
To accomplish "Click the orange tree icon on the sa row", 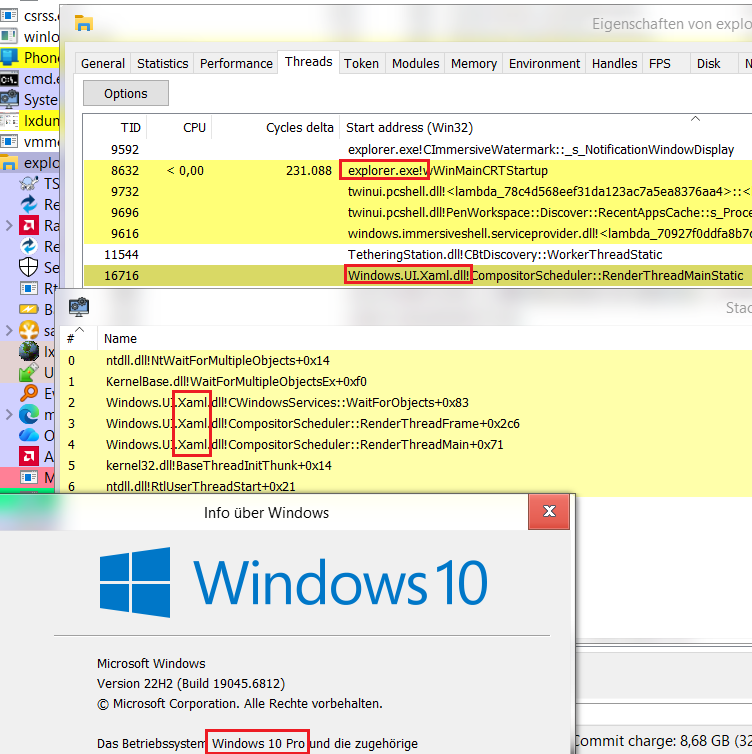I will 28,330.
